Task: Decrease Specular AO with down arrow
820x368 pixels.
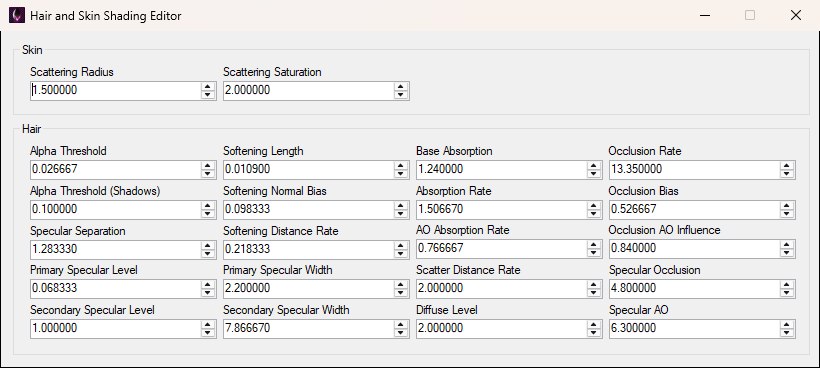Action: tap(787, 334)
